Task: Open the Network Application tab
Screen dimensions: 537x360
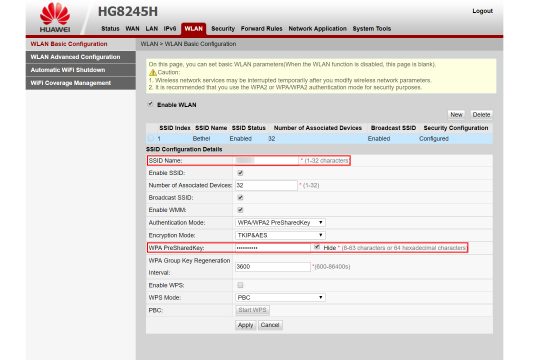Action: coord(317,28)
